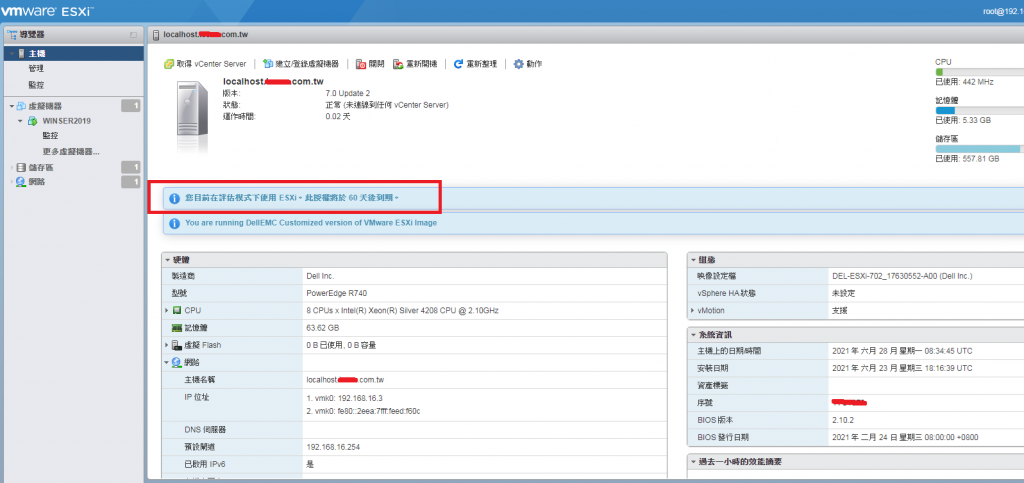The width and height of the screenshot is (1024, 483).
Task: Collapse the Virtual Machines tree node
Action: (x=11, y=106)
